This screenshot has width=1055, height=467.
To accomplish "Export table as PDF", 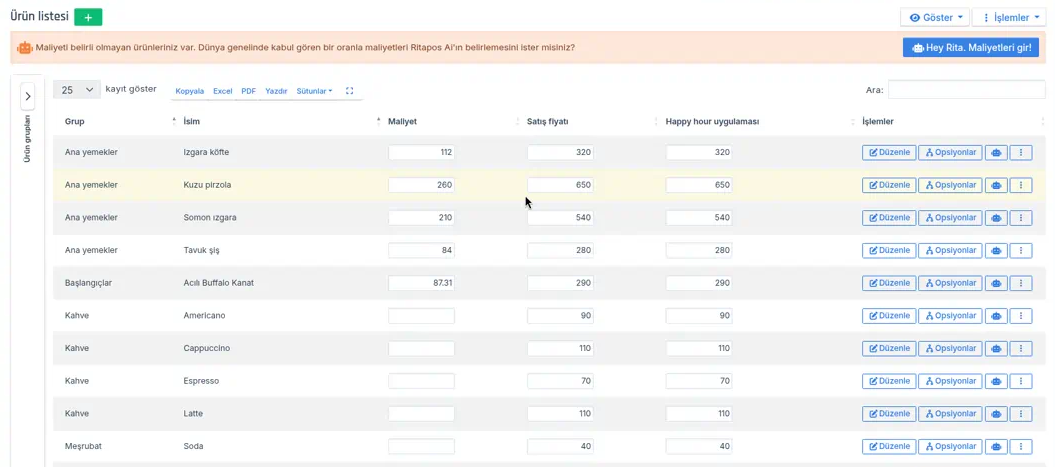I will 249,91.
